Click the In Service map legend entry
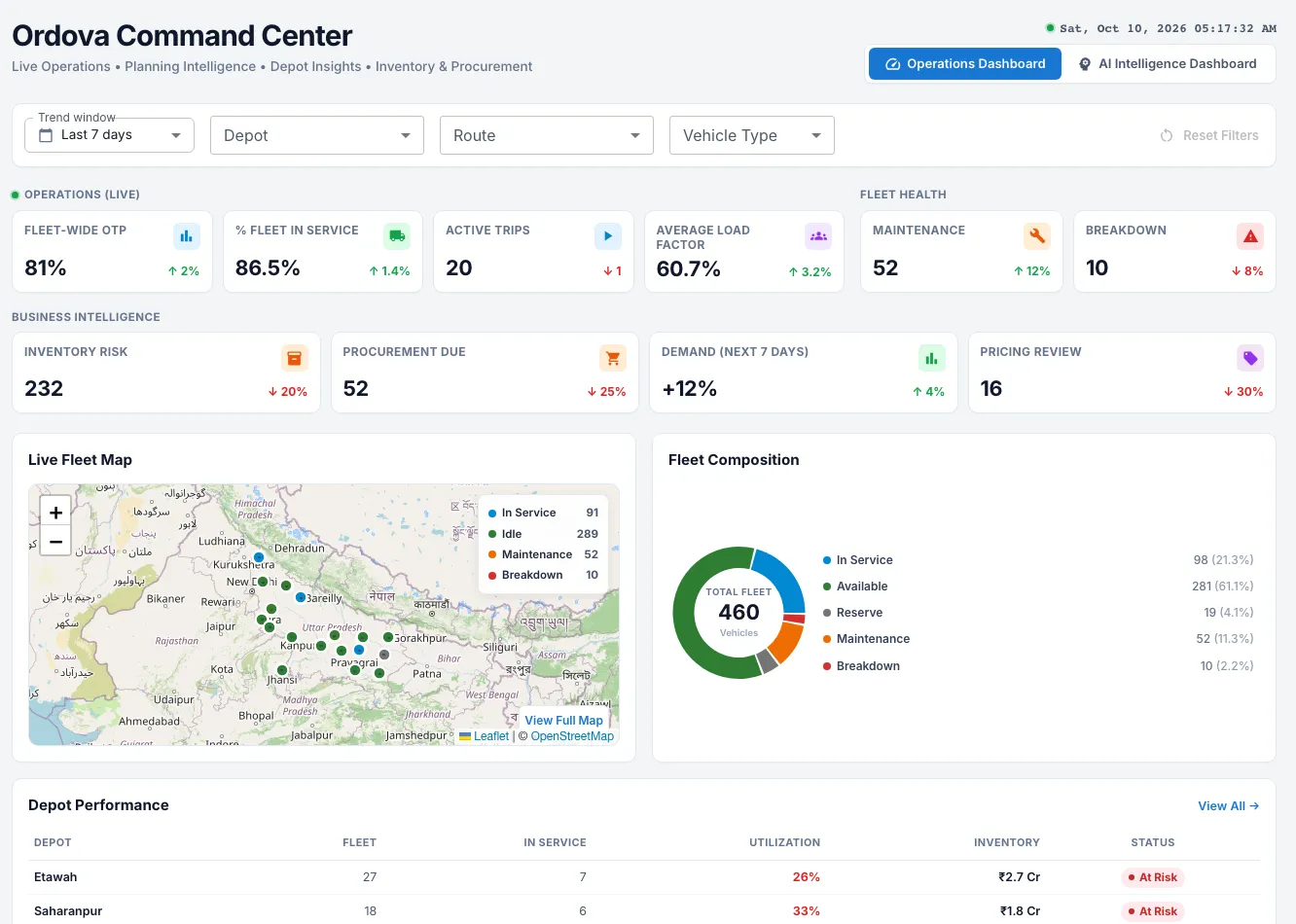This screenshot has width=1296, height=924. click(x=543, y=513)
